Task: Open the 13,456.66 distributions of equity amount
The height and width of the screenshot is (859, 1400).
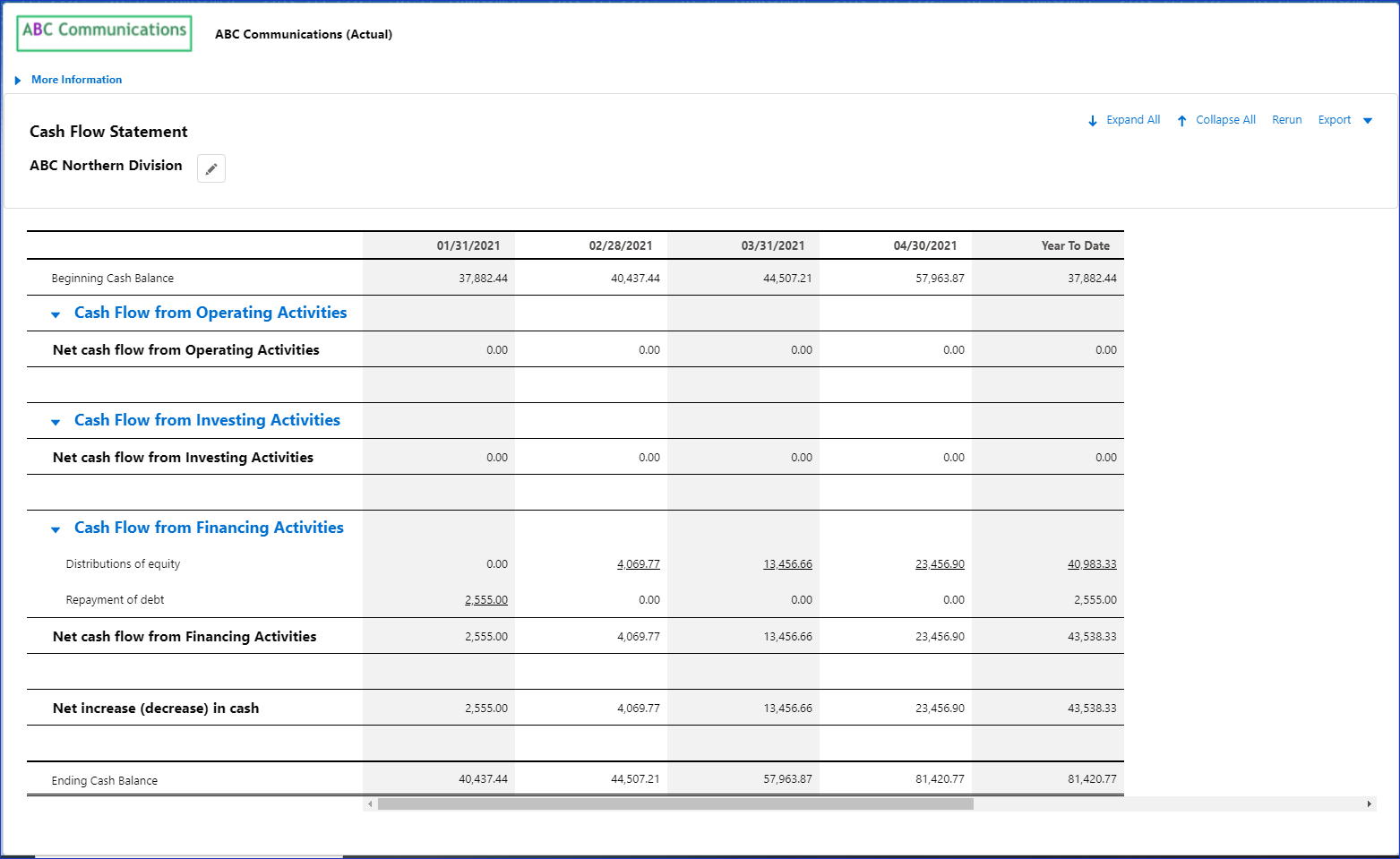Action: click(787, 564)
